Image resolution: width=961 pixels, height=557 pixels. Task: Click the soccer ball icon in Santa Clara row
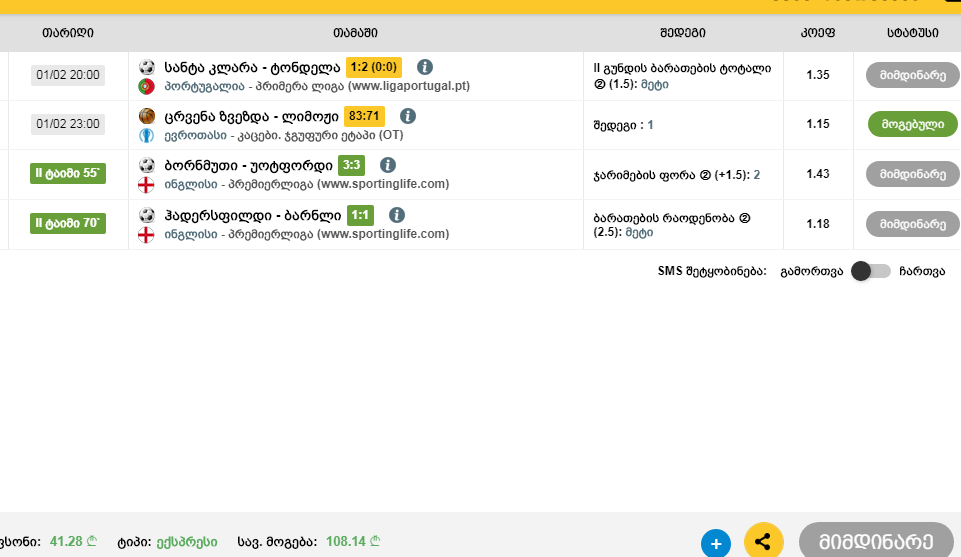146,67
